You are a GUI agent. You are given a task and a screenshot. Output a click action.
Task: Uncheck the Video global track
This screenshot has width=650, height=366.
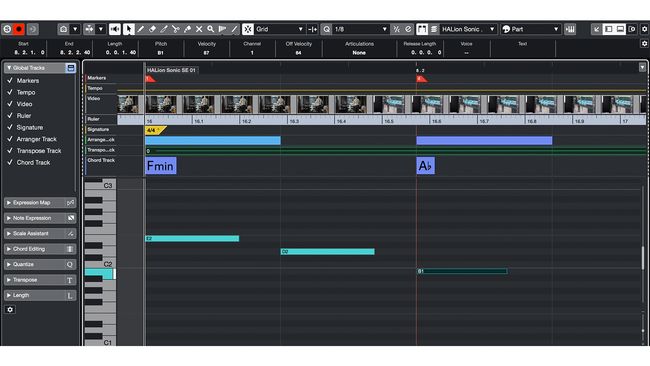point(10,104)
